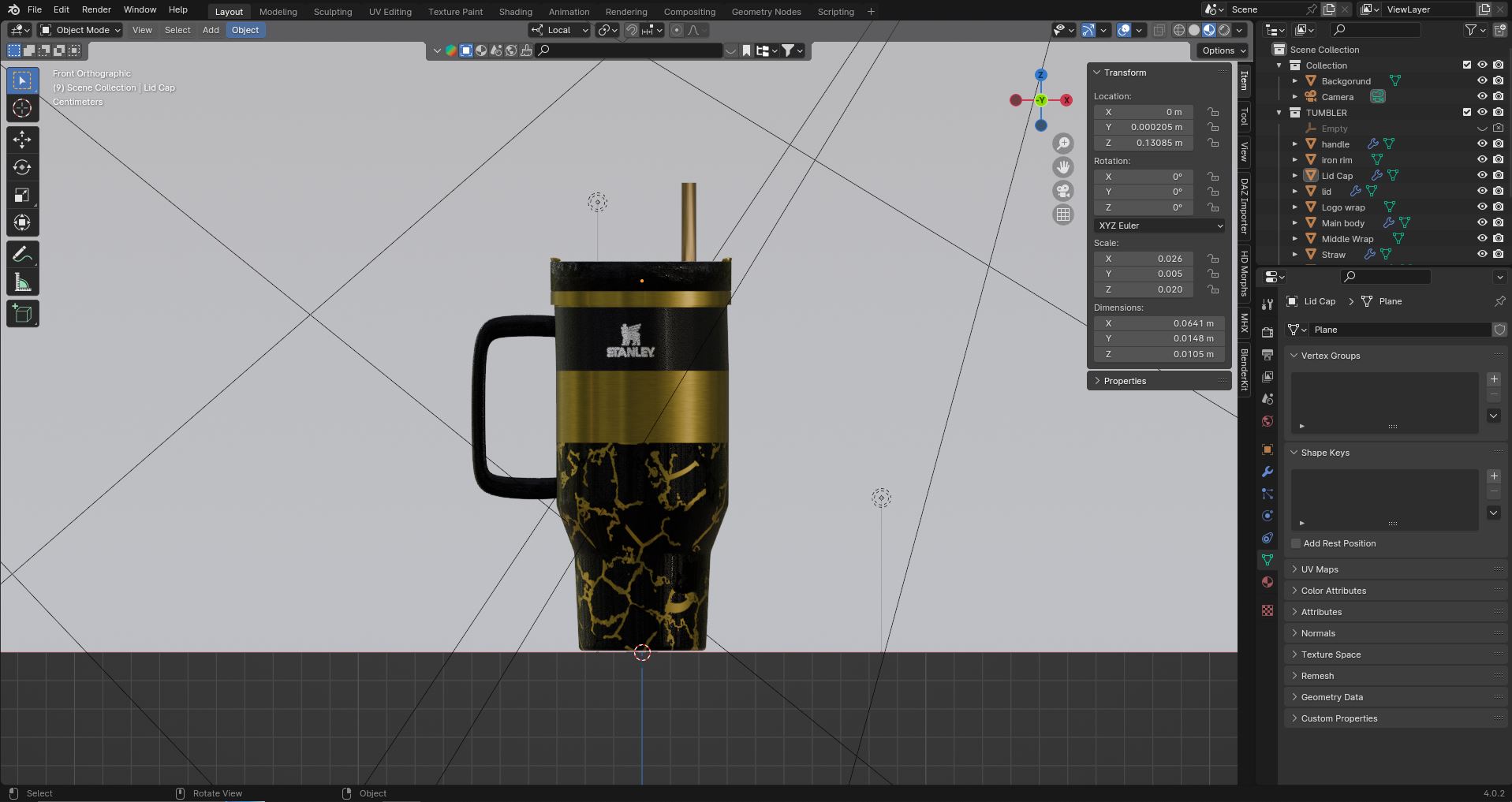Open the Rendering menu
The image size is (1512, 802).
coord(625,11)
